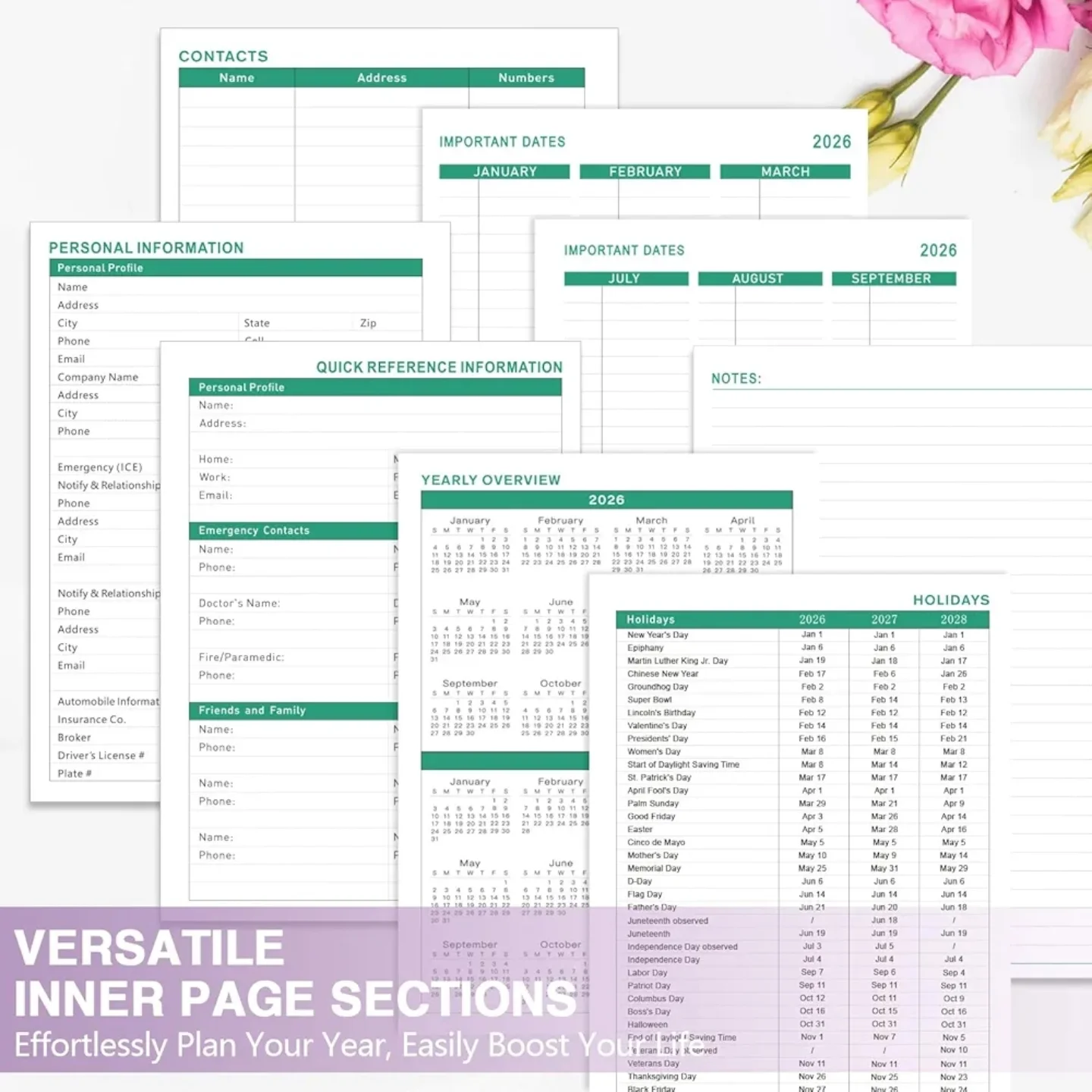Click the VERSATILE INNER PAGE SECTIONS headline
The image size is (1092, 1092).
click(x=296, y=974)
